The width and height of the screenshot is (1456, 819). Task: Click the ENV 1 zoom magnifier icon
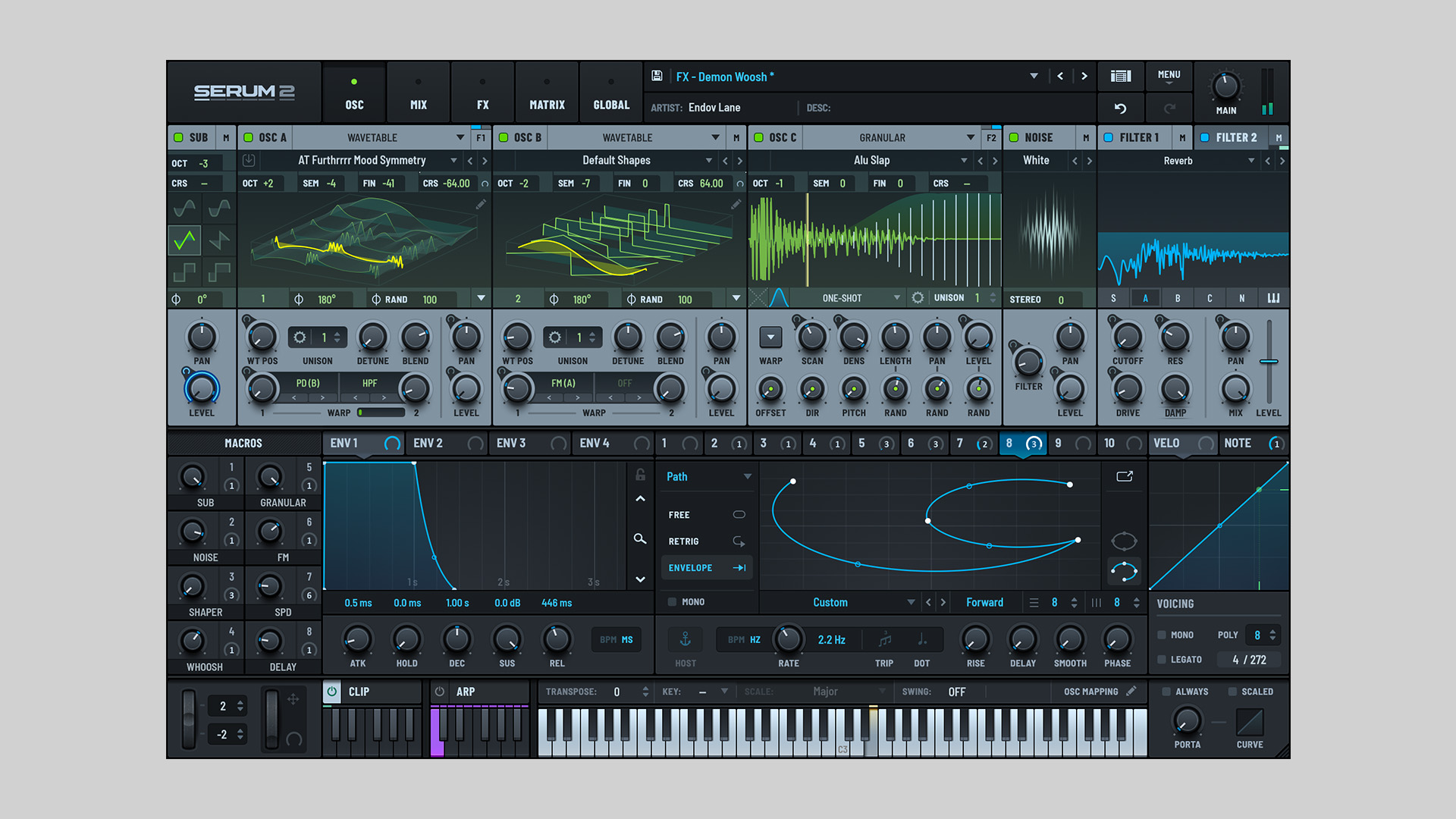pos(640,538)
